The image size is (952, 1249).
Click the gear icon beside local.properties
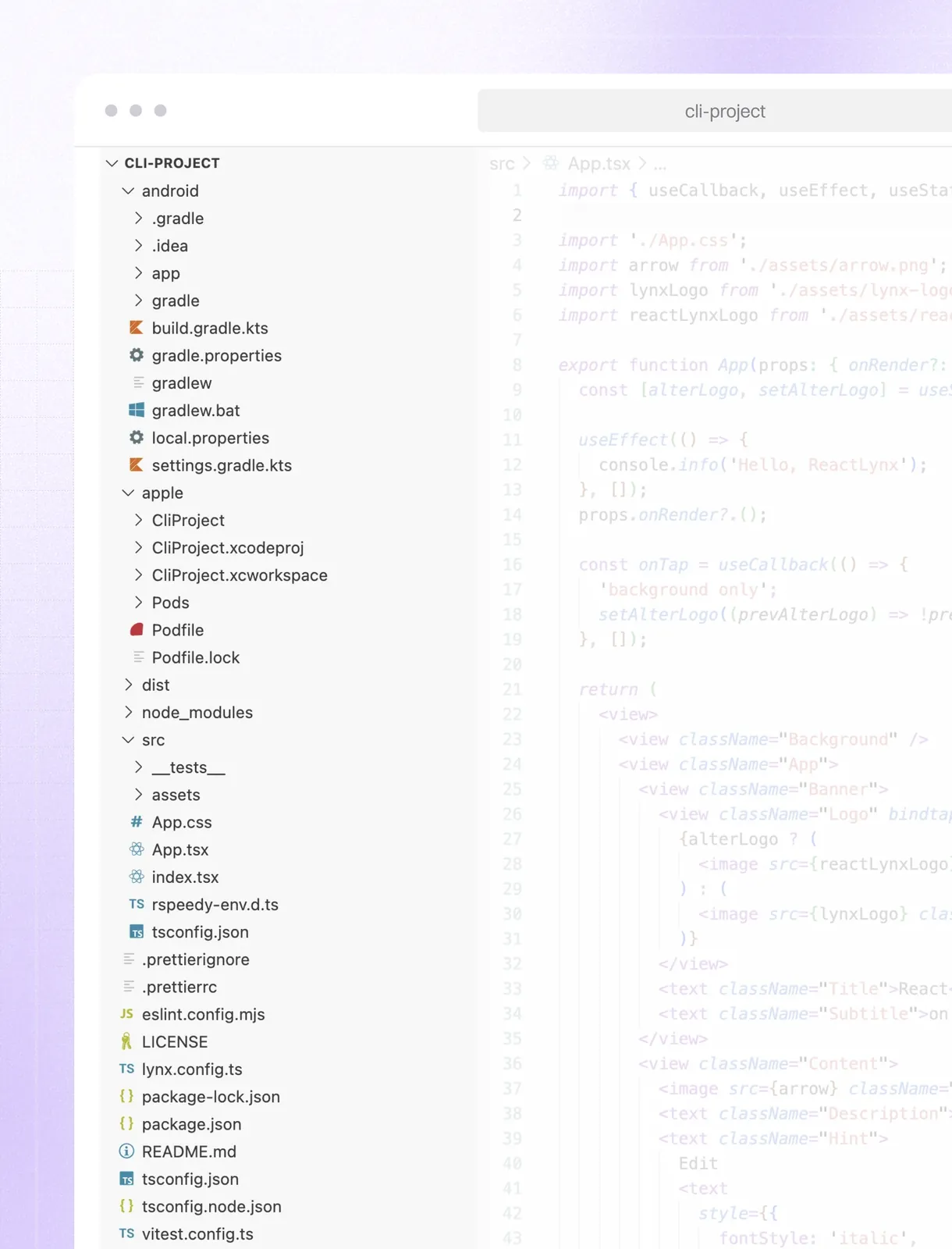click(137, 437)
